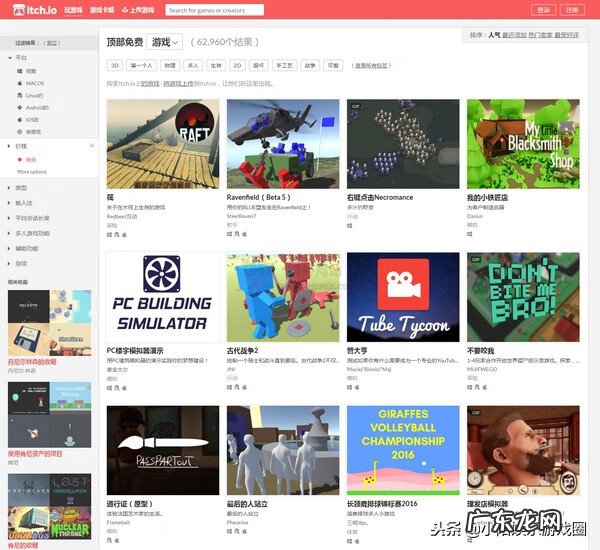The width and height of the screenshot is (600, 550).
Task: Click the SteelRaven7 author link
Action: 241,216
